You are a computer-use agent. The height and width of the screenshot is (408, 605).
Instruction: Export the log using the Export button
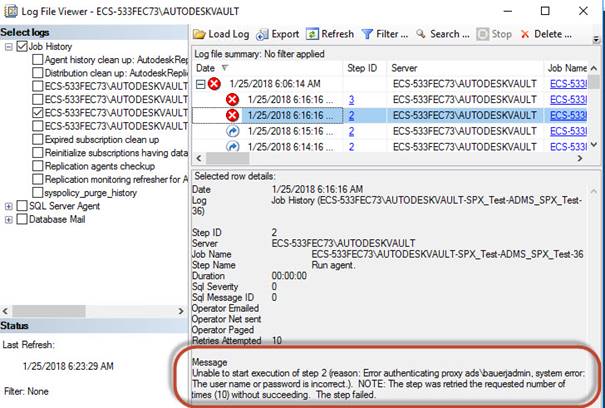click(x=277, y=34)
